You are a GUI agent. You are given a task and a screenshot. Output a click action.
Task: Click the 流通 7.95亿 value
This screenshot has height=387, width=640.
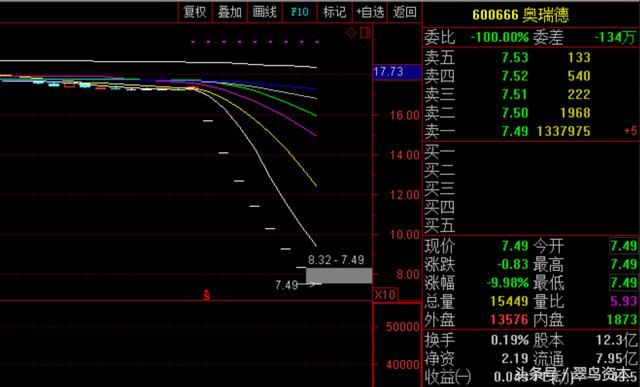pos(616,358)
